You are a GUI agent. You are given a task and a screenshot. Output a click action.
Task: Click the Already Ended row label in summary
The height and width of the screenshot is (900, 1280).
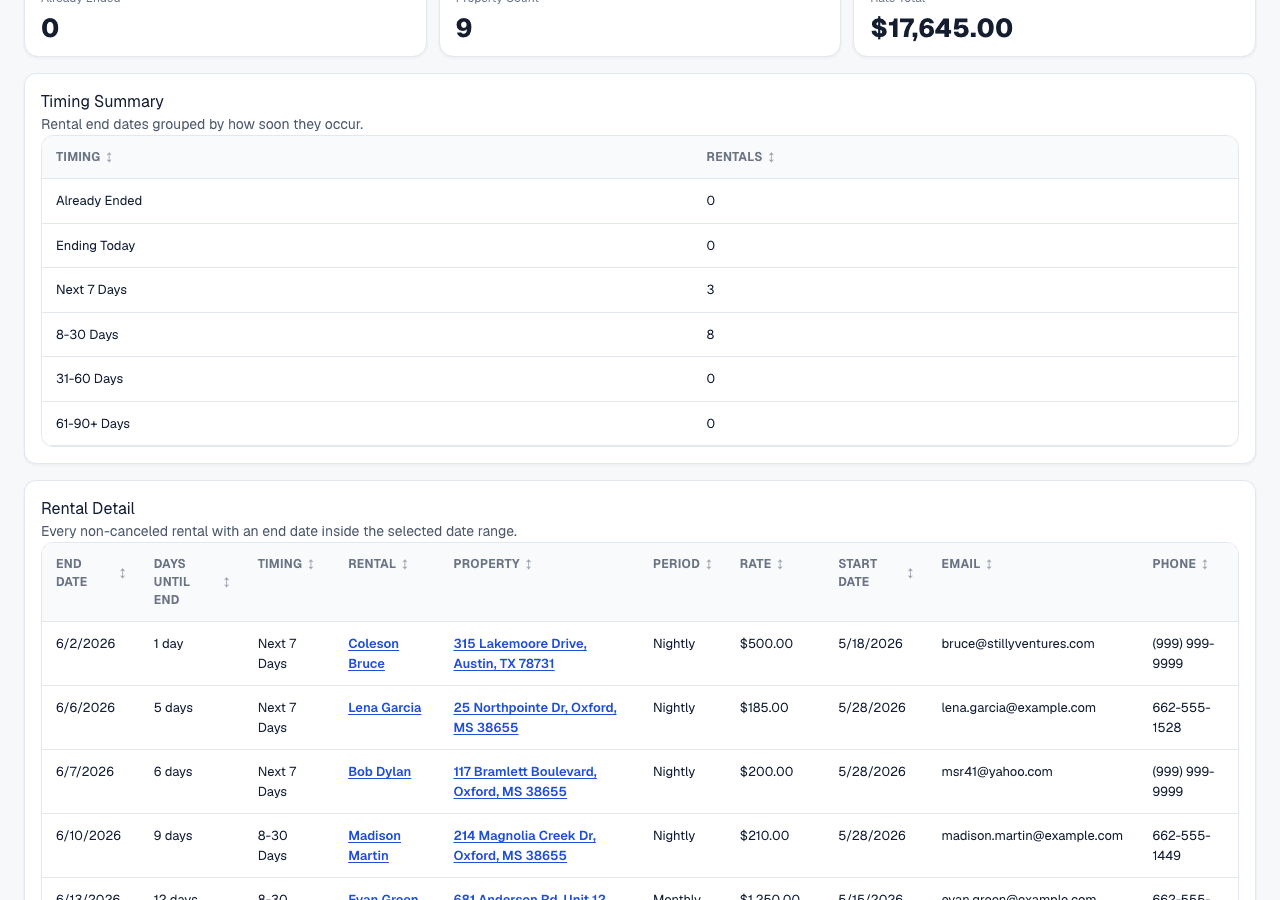[99, 201]
